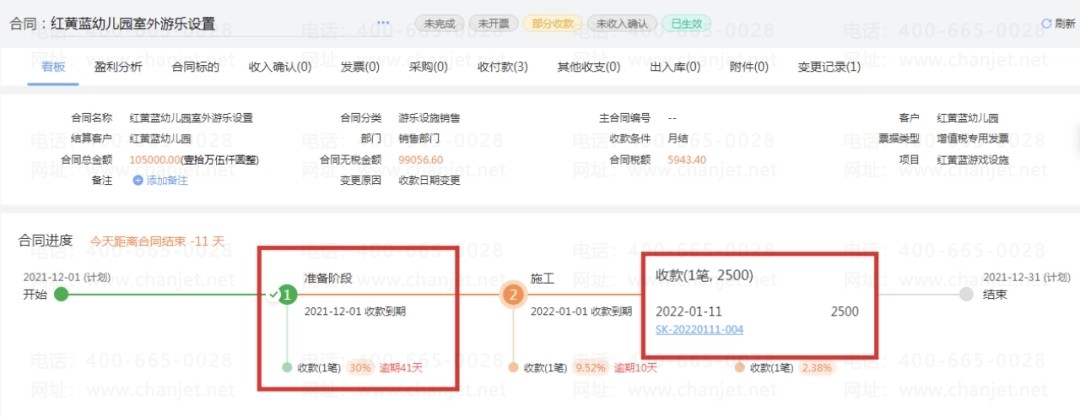
Task: Click the 变更原因 value 收款日期变更
Action: [429, 181]
